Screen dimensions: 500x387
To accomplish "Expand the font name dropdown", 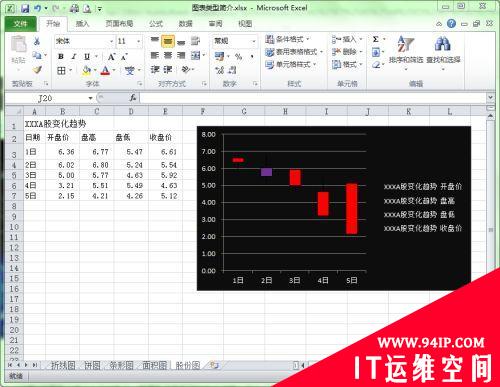I will [x=111, y=41].
